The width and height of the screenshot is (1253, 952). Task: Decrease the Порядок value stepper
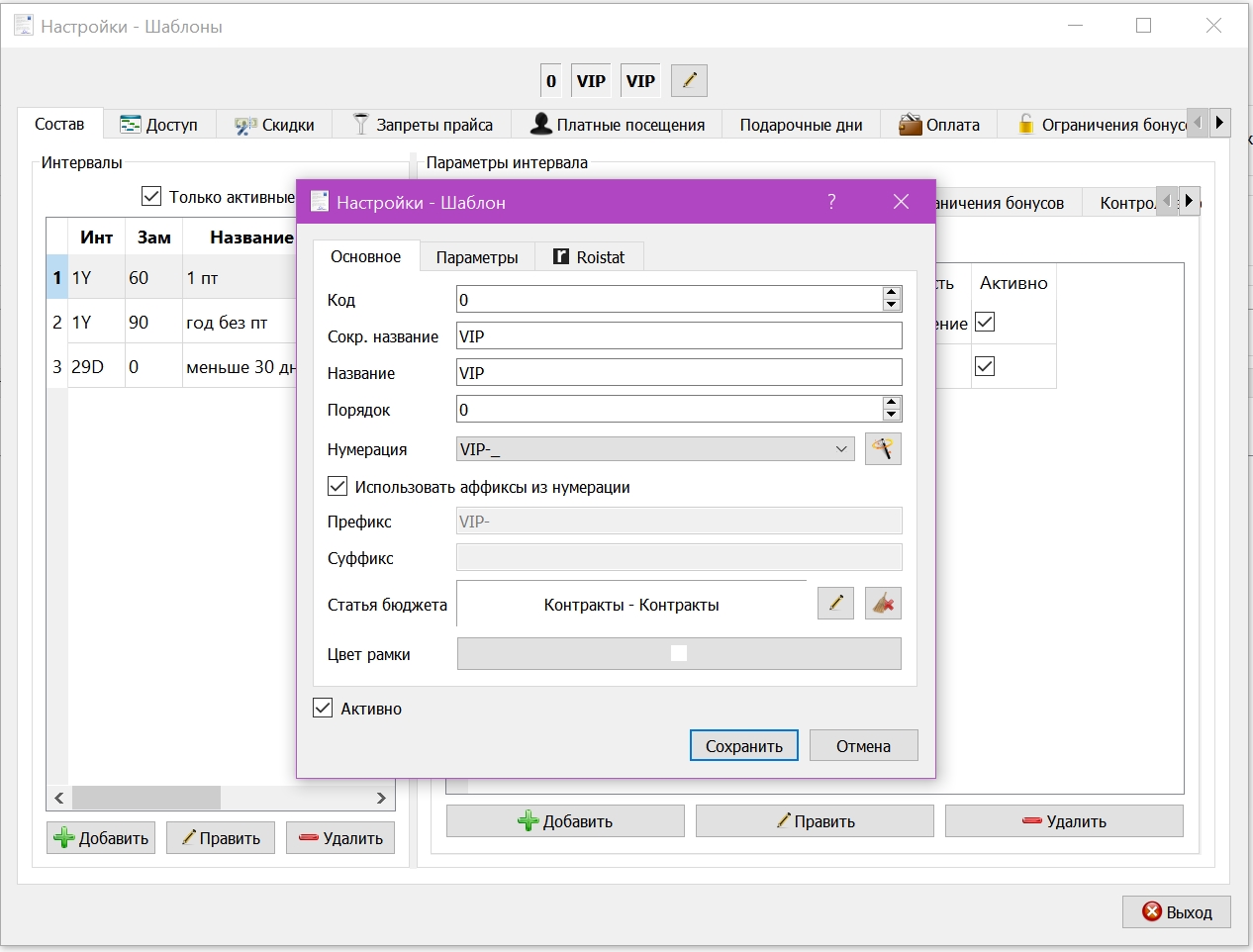coord(892,415)
